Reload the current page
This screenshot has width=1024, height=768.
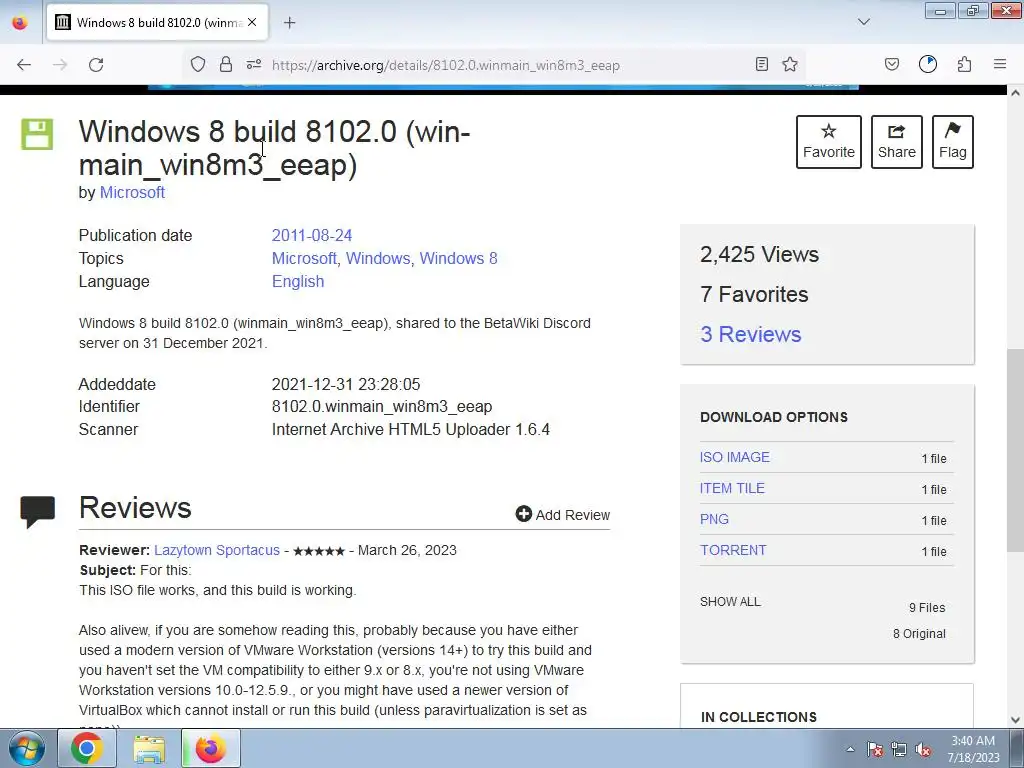coord(96,65)
